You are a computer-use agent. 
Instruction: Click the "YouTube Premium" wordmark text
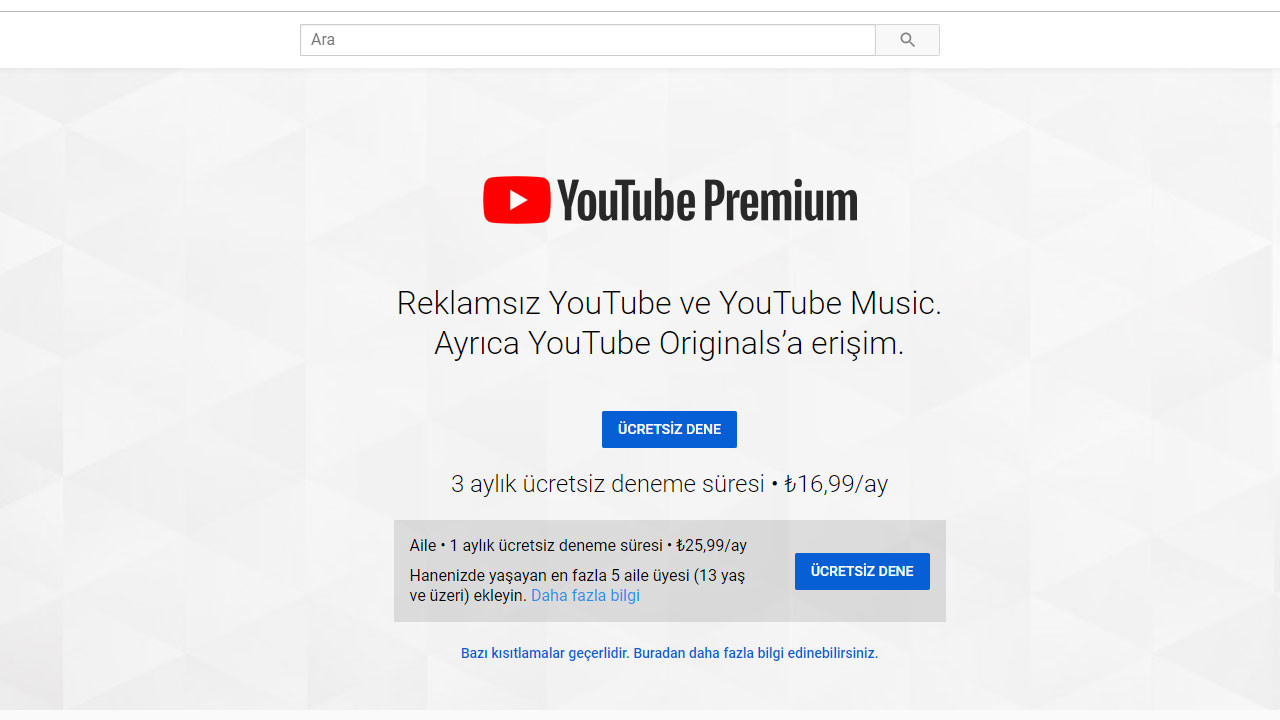pos(707,200)
